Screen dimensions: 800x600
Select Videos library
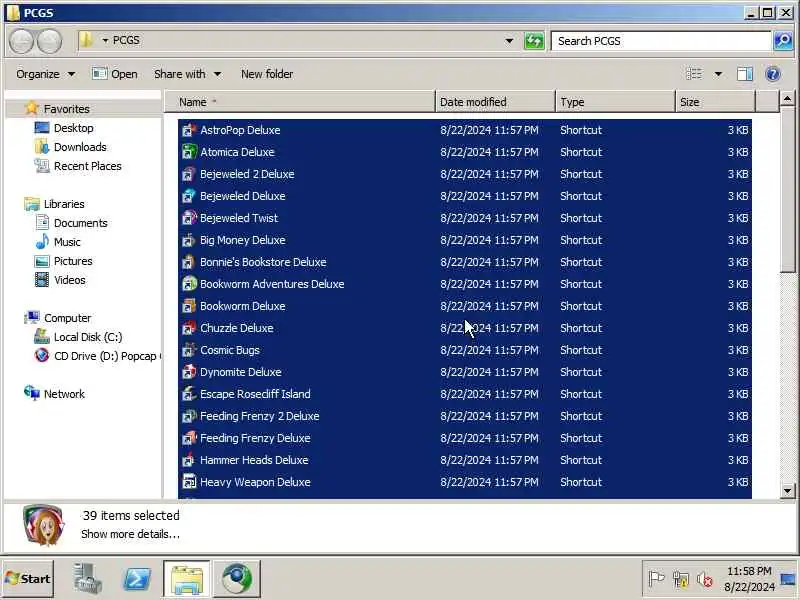(60, 280)
